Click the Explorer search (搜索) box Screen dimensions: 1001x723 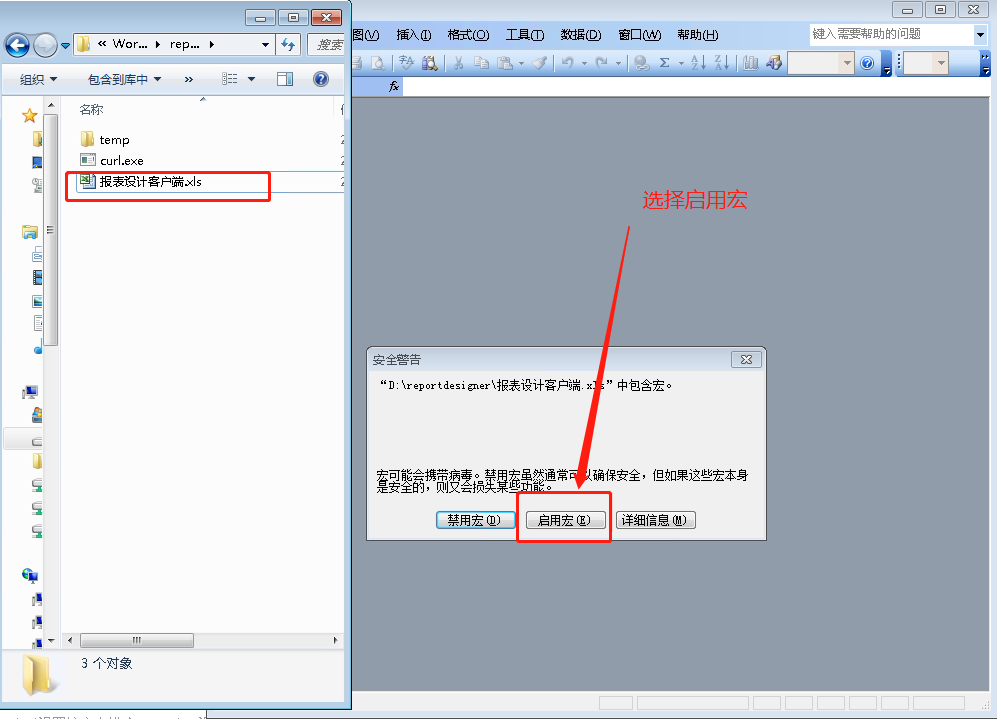(328, 45)
